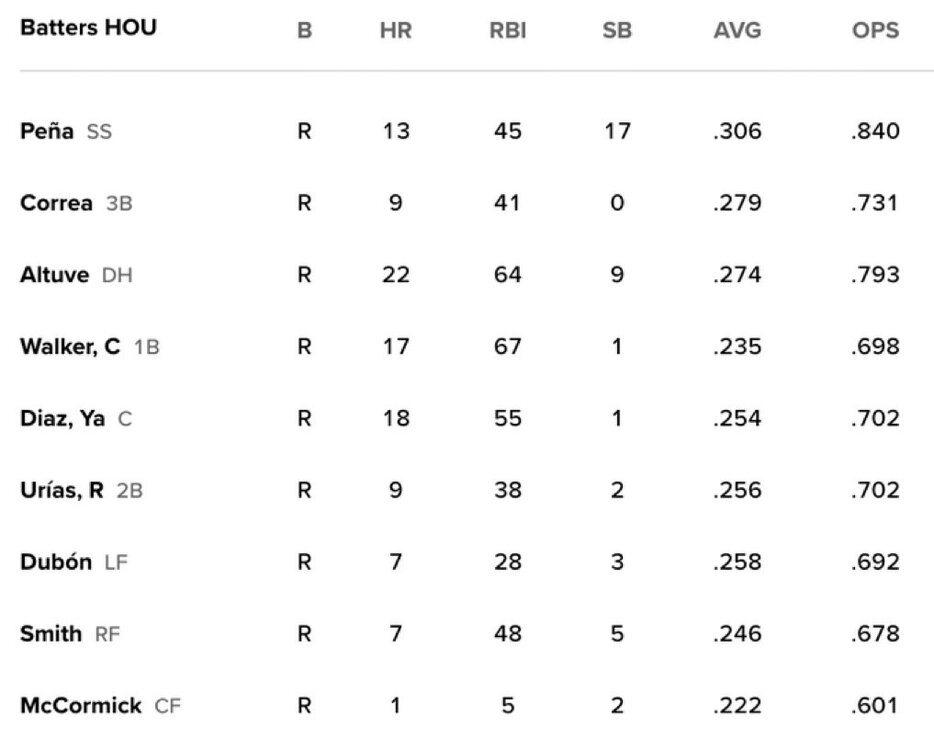
Task: Open Dubón's player profile
Action: pyautogui.click(x=57, y=563)
